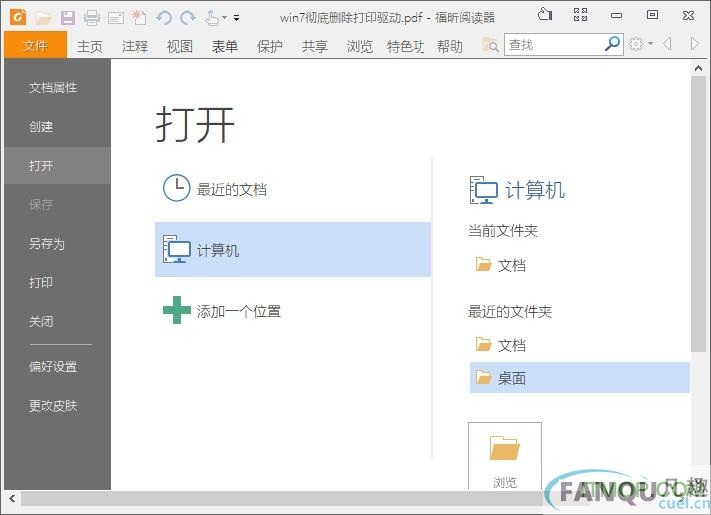Viewport: 711px width, 515px height.
Task: Select 创建 in the sidebar
Action: (58, 126)
